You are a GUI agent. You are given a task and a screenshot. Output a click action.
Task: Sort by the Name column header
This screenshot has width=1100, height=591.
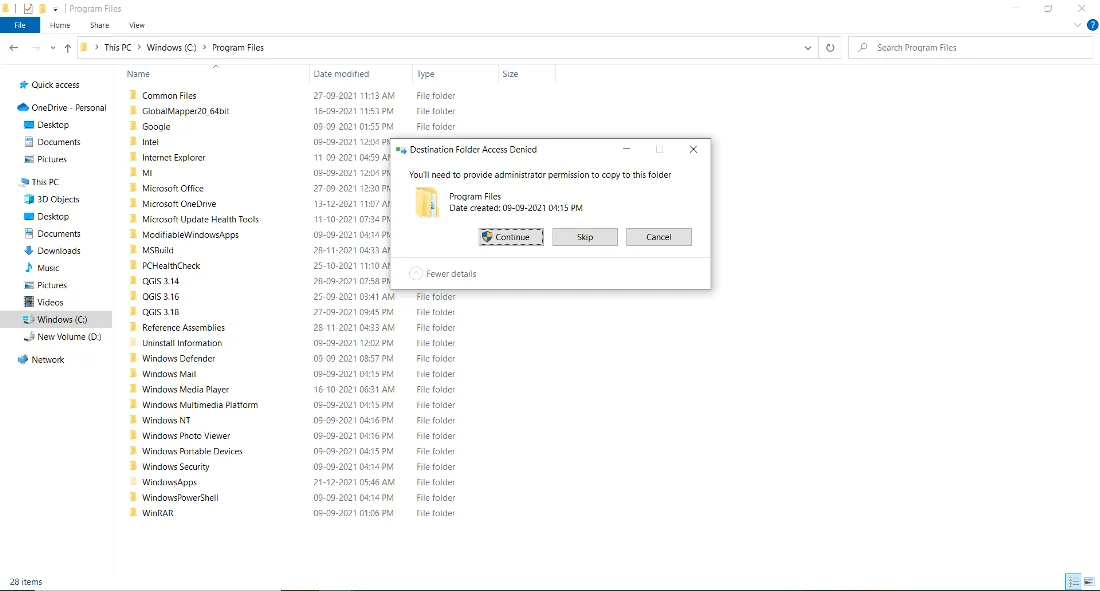(x=138, y=74)
